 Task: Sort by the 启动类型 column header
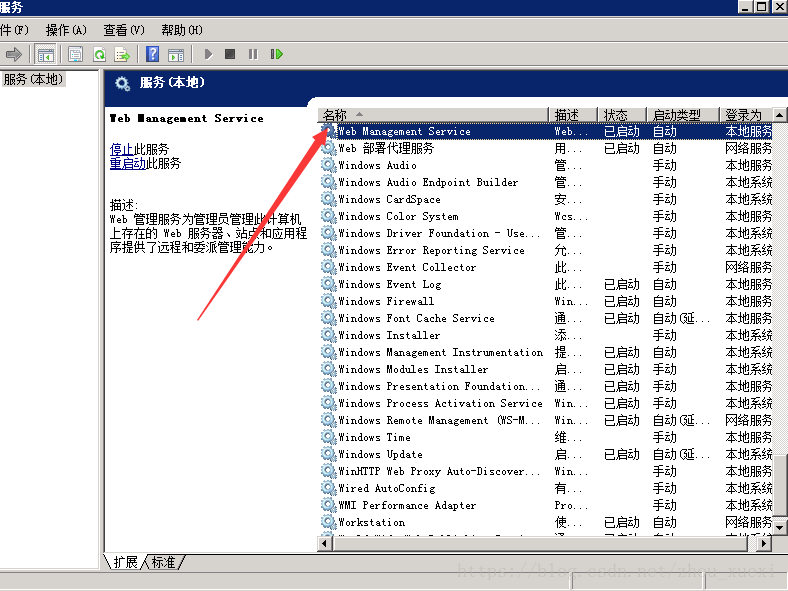(682, 115)
